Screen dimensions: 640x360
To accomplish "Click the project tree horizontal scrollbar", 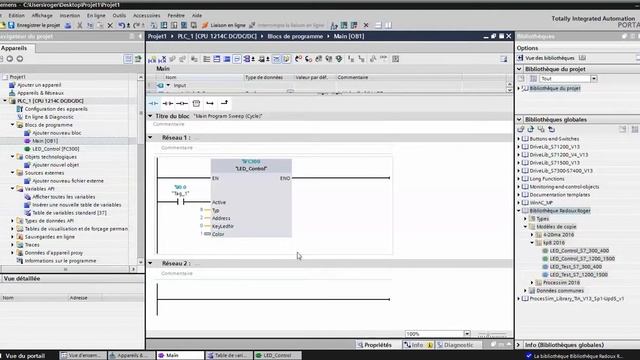I will [x=65, y=269].
